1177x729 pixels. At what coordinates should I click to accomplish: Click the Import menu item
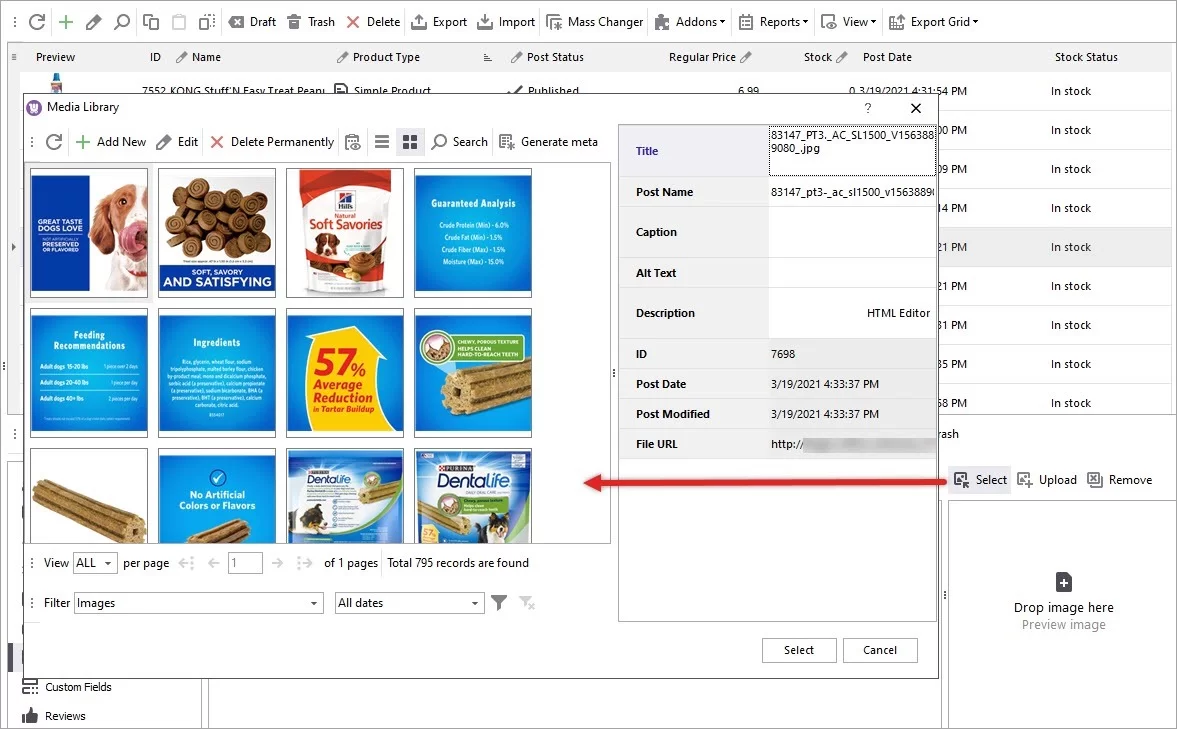point(506,21)
